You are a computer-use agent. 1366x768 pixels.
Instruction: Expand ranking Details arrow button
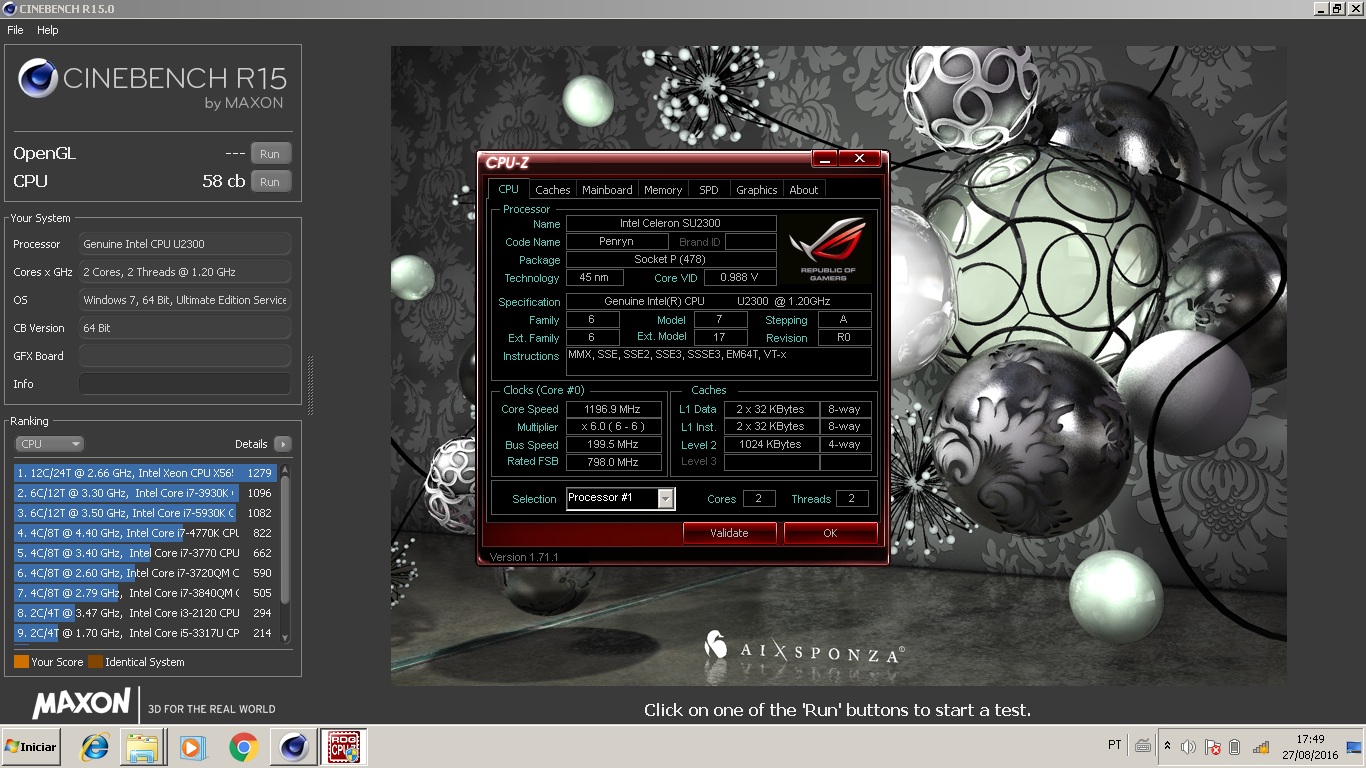282,444
